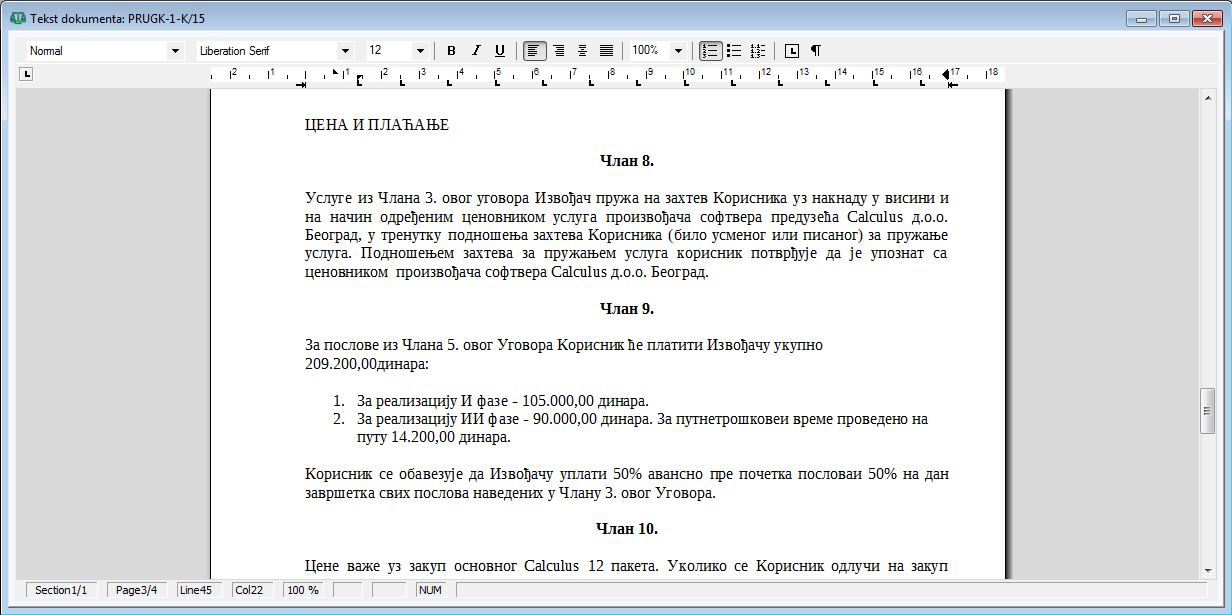Viewport: 1232px width, 615px height.
Task: Show paragraph formatting marks
Action: [816, 51]
